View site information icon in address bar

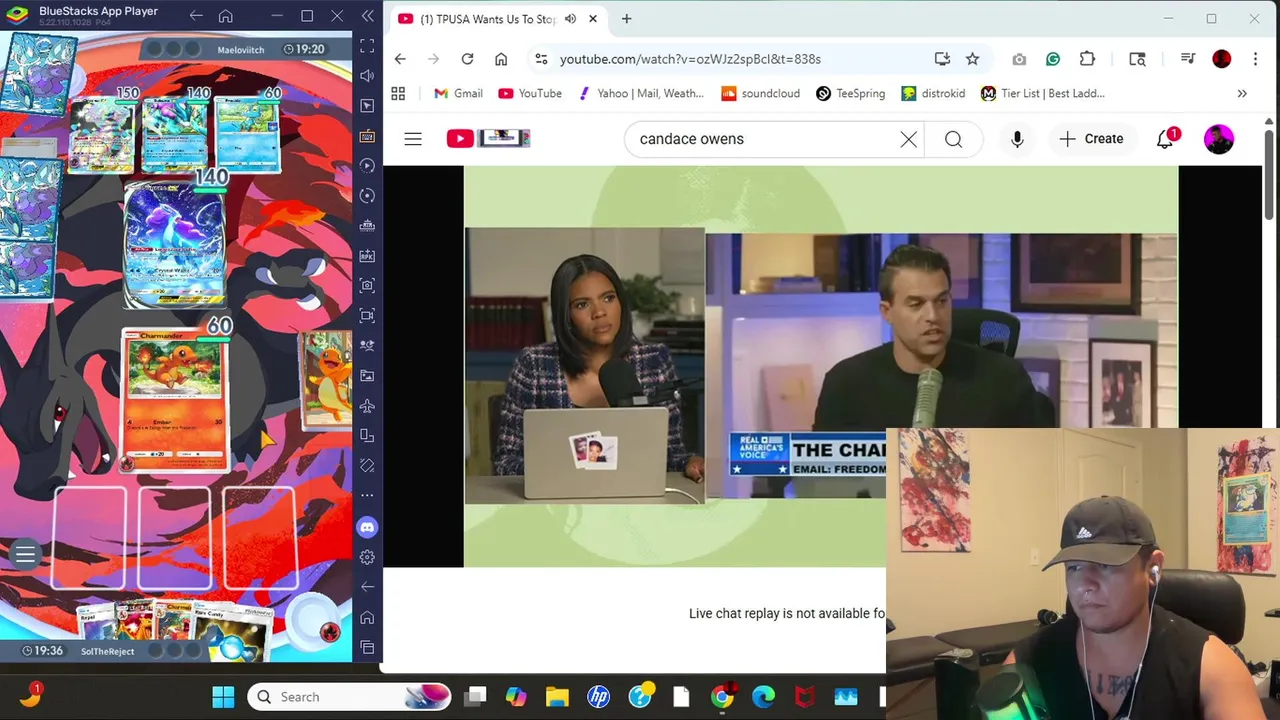[x=541, y=59]
